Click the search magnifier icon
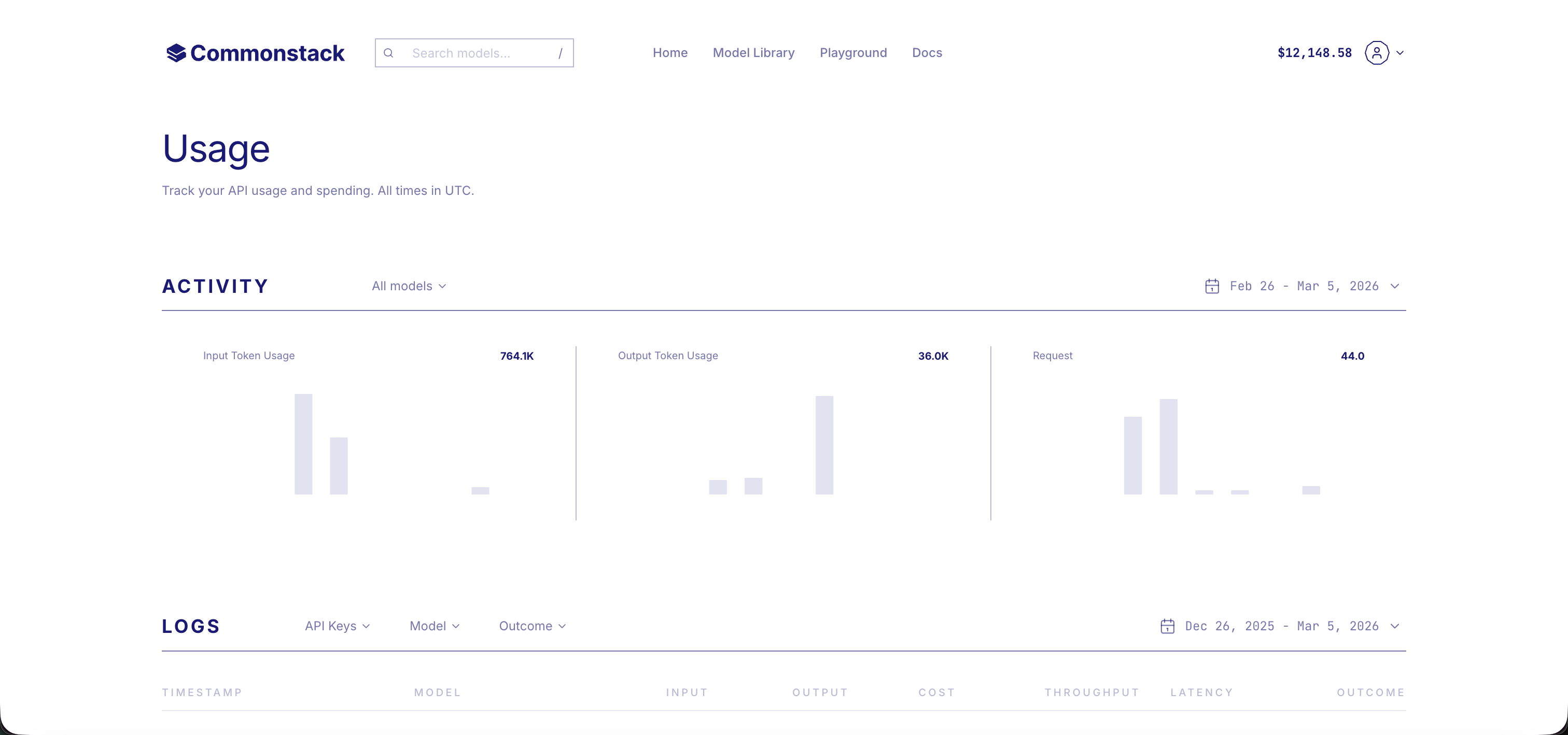Viewport: 1568px width, 735px height. click(x=388, y=53)
